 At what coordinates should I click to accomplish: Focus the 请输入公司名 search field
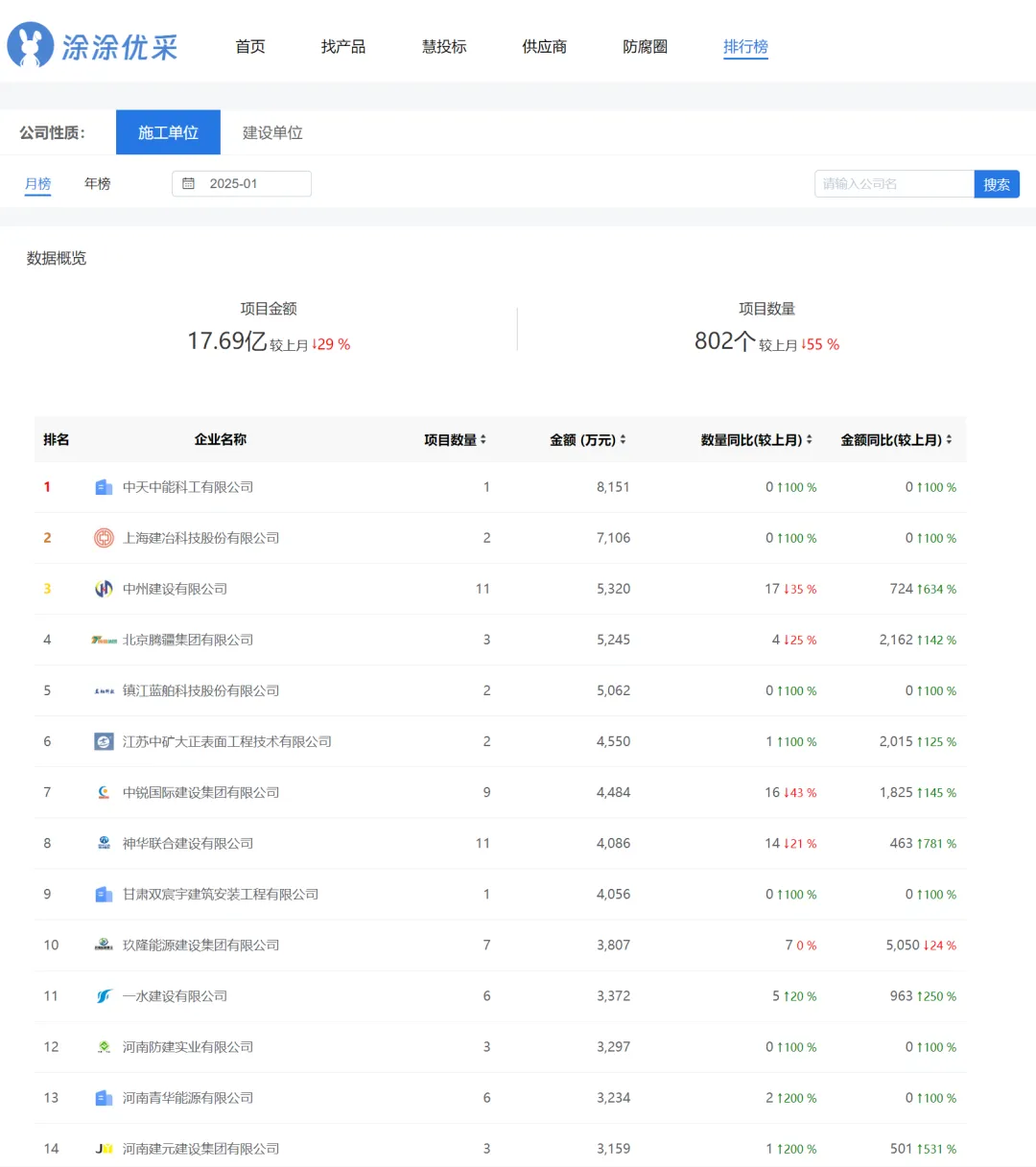click(894, 184)
